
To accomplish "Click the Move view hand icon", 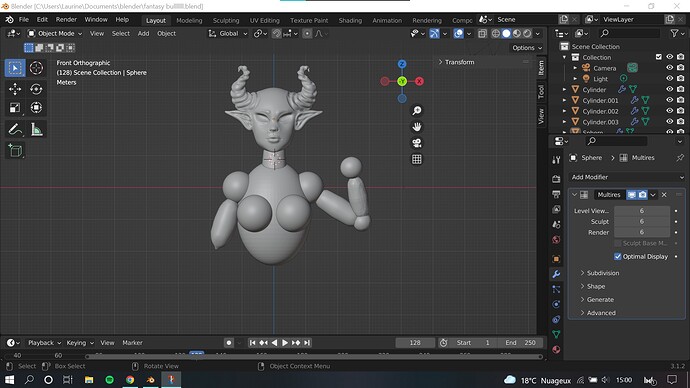I will [417, 127].
